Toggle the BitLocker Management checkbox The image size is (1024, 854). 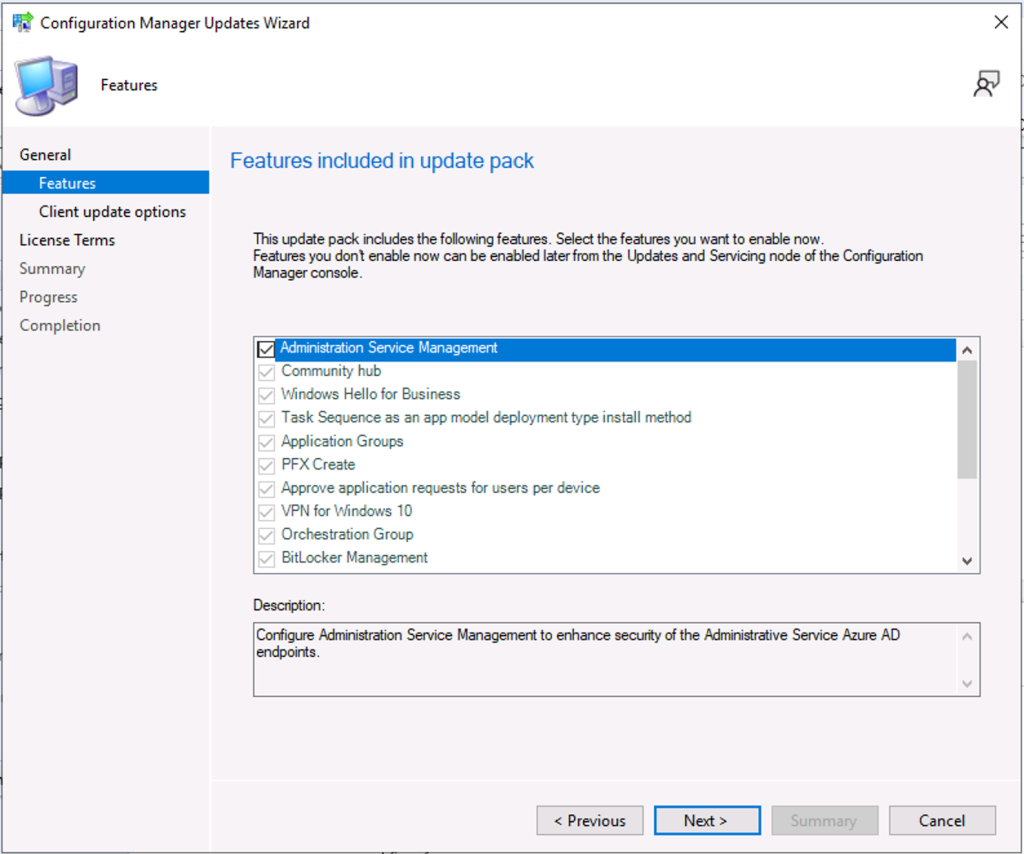coord(266,559)
